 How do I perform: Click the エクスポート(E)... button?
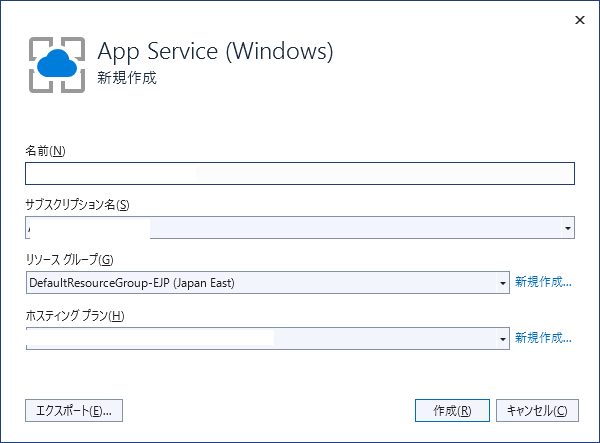tap(74, 410)
